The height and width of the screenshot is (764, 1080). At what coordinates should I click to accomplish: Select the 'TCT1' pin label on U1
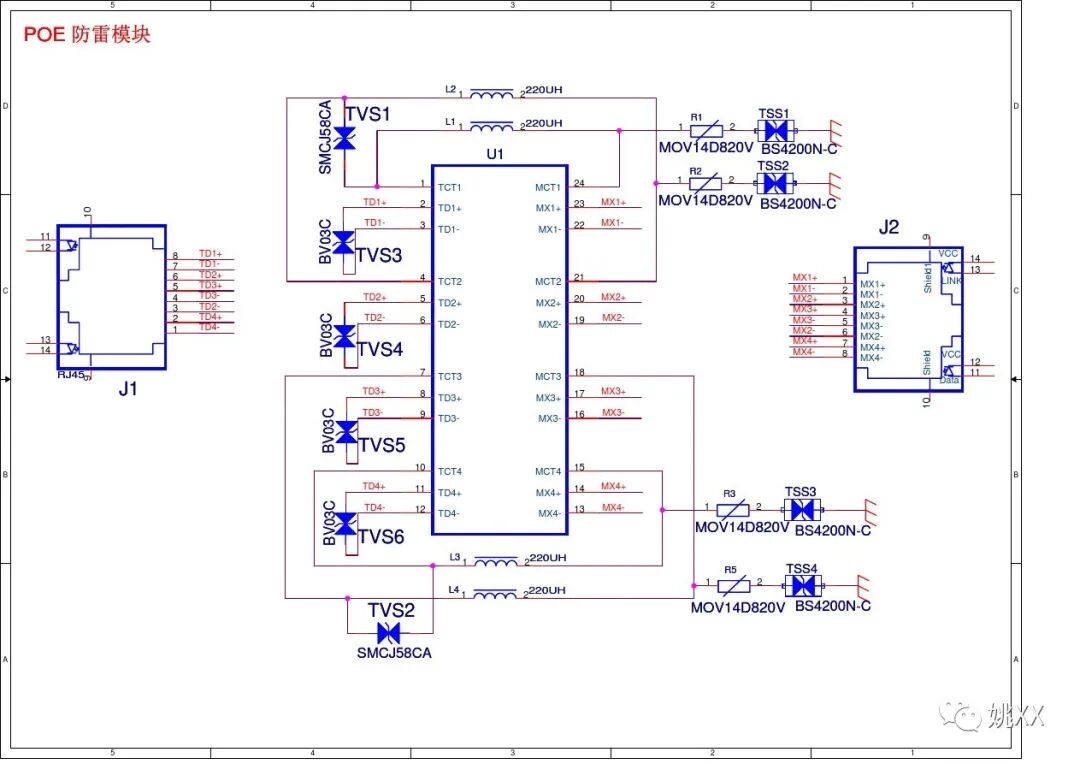click(x=450, y=187)
